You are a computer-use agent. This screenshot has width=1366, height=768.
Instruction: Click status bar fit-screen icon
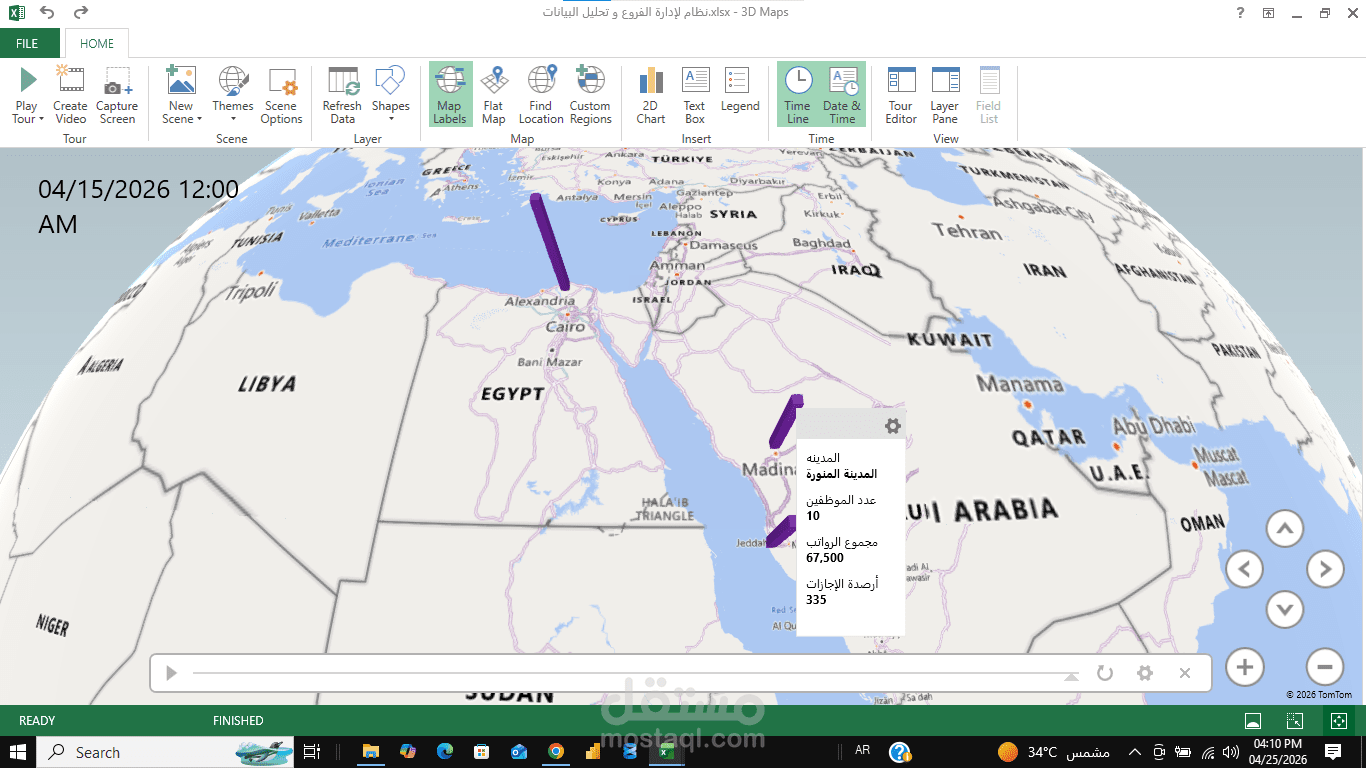[1294, 720]
